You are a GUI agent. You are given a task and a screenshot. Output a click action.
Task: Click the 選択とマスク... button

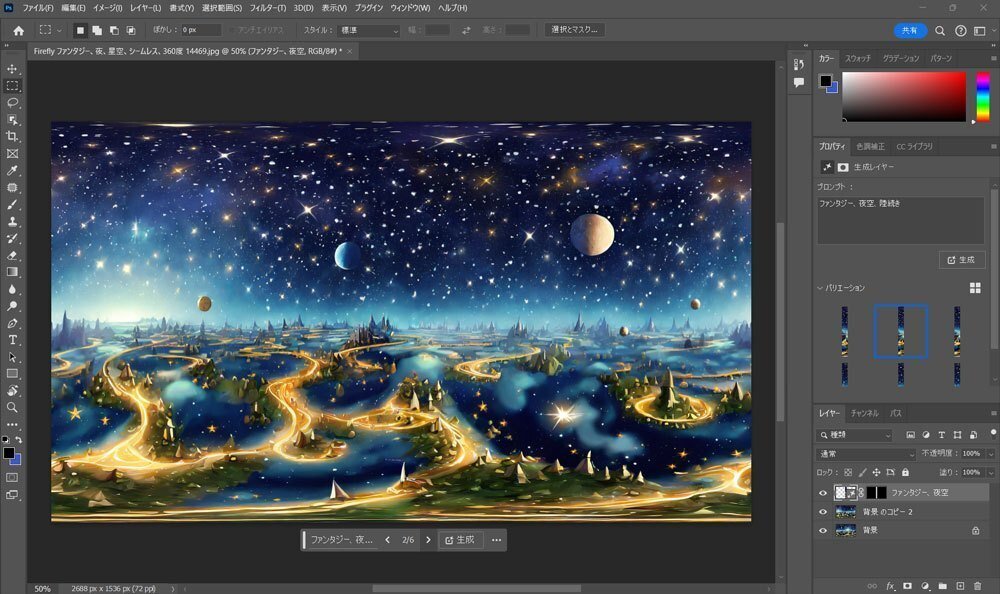[x=575, y=29]
